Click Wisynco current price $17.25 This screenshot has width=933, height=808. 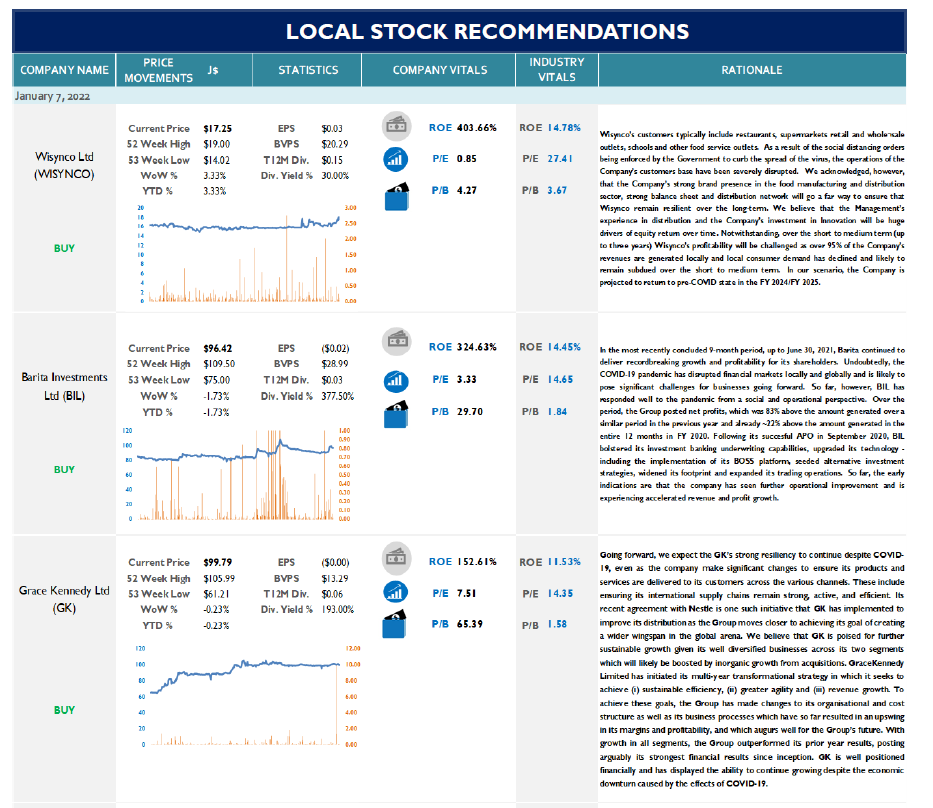(217, 129)
